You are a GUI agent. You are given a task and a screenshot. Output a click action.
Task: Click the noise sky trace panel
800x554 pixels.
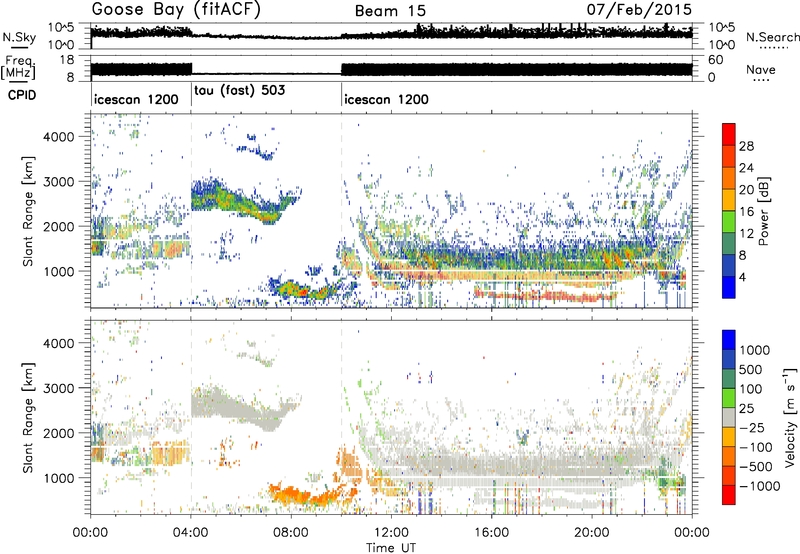391,36
